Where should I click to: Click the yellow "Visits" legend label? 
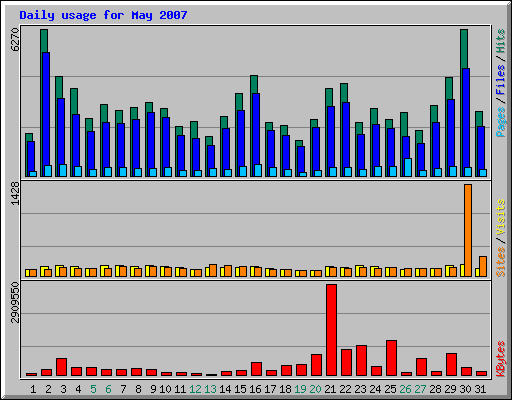pyautogui.click(x=500, y=217)
